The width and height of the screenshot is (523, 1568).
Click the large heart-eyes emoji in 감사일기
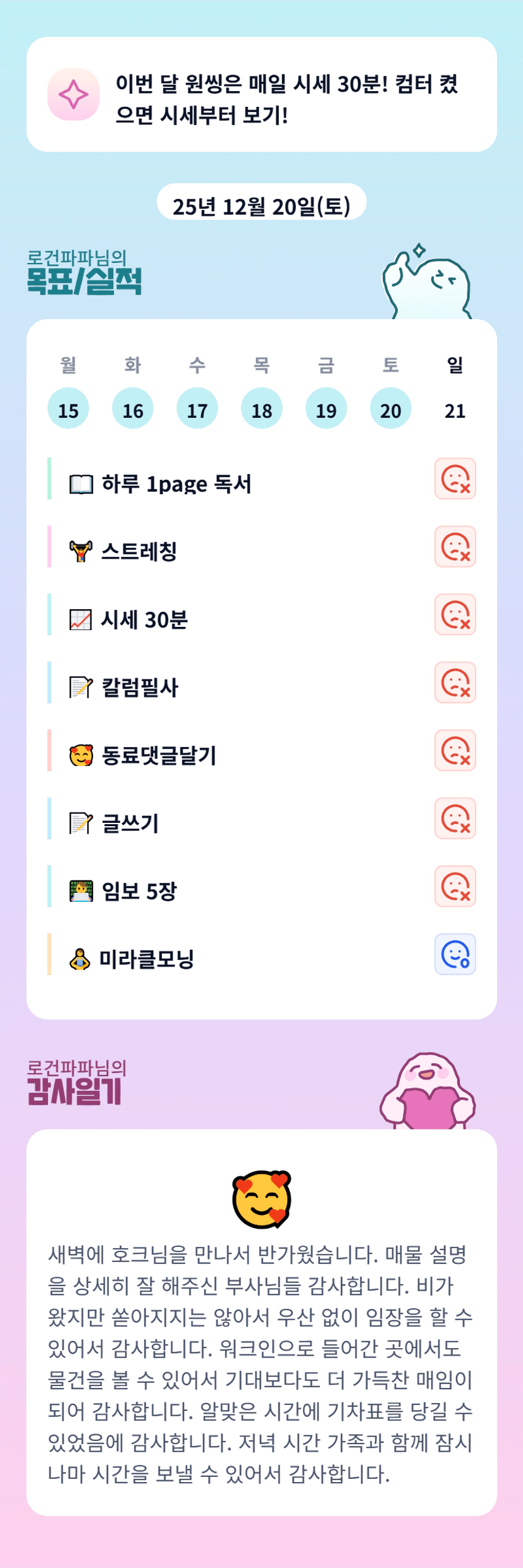coord(262,1199)
